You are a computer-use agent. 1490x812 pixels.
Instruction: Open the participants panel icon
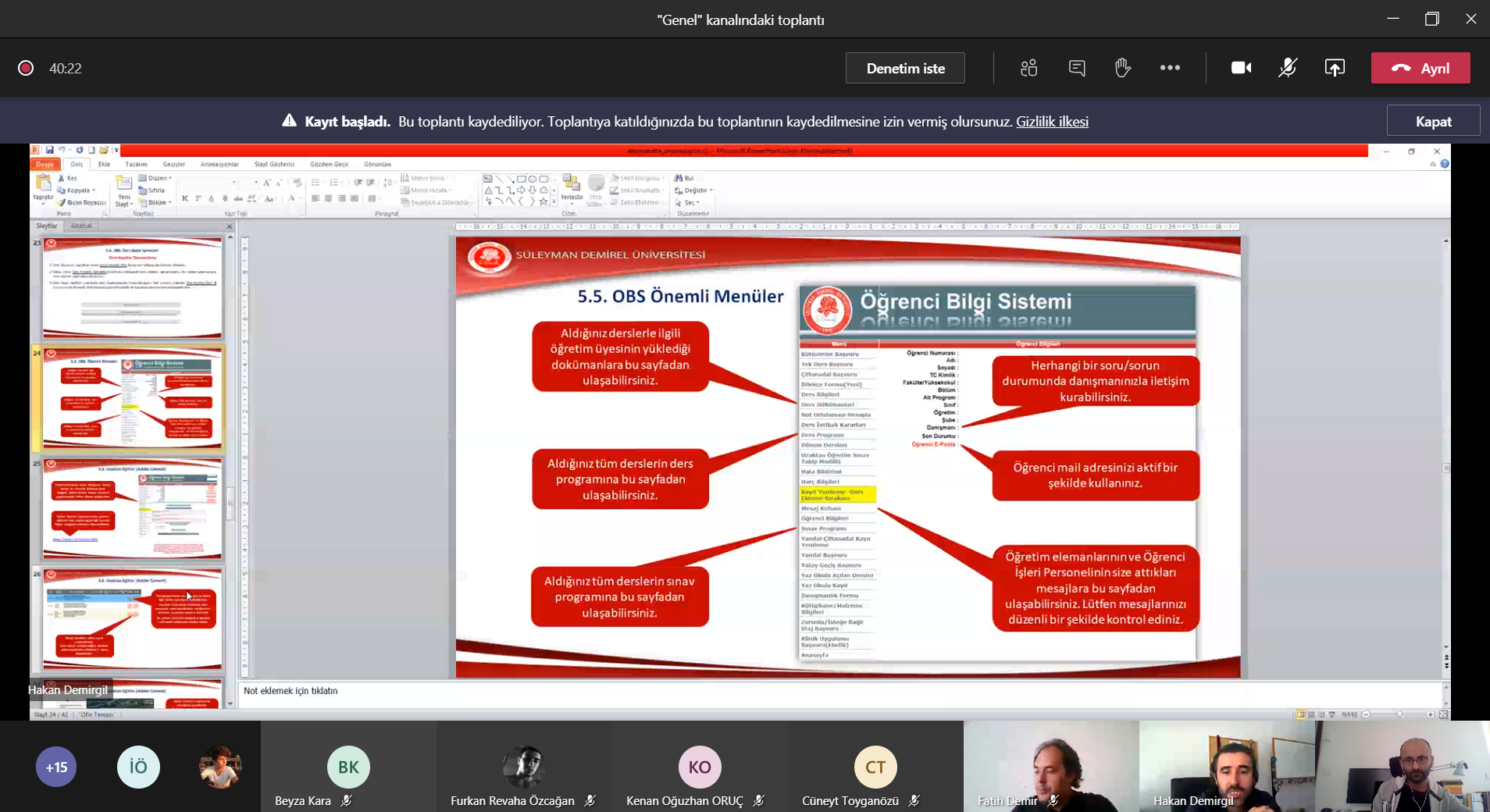pos(1028,68)
